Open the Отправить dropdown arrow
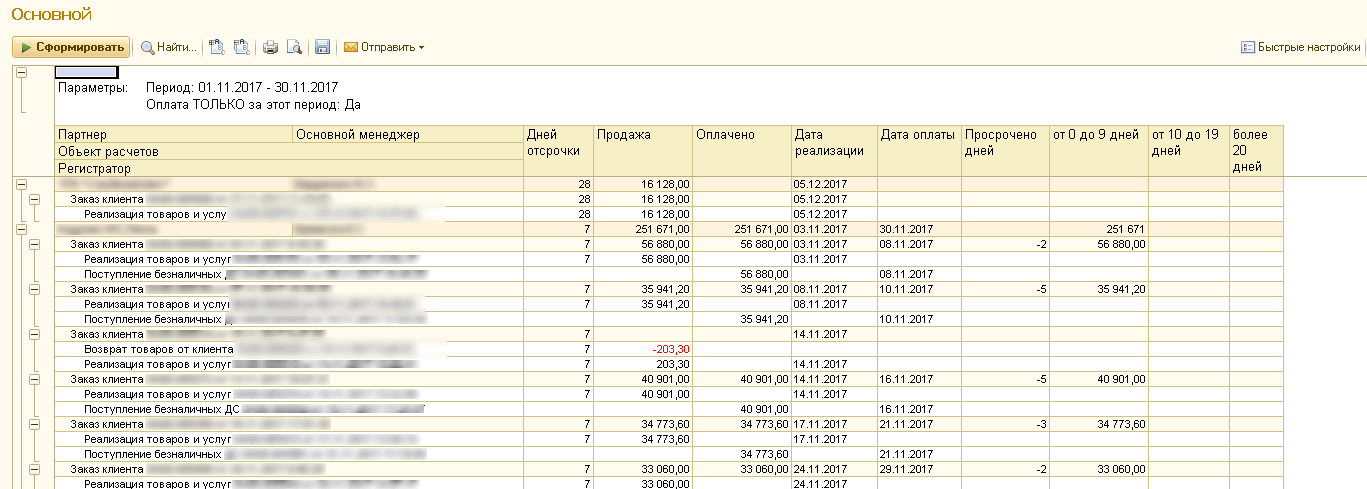 click(422, 48)
